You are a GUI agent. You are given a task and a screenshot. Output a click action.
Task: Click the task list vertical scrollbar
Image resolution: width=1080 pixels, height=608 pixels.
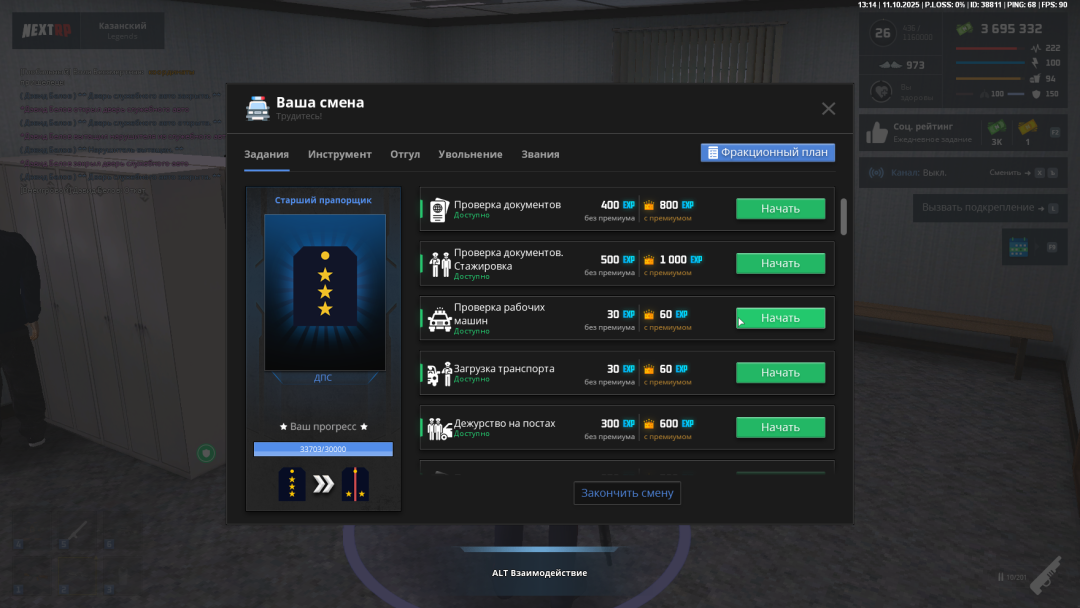point(843,216)
